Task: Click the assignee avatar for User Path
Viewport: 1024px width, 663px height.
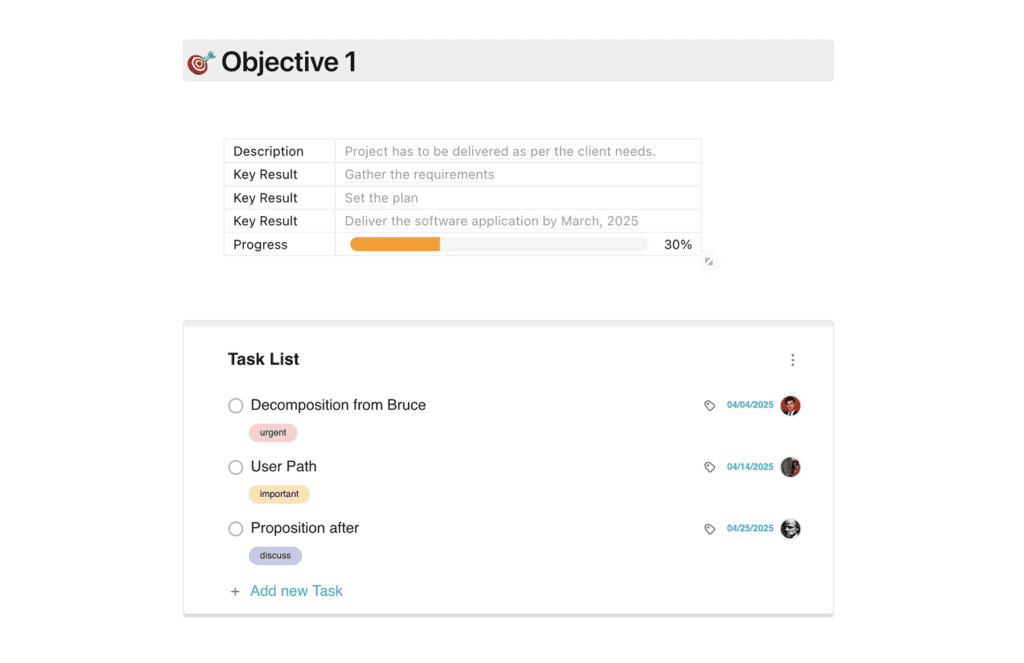Action: pyautogui.click(x=790, y=467)
